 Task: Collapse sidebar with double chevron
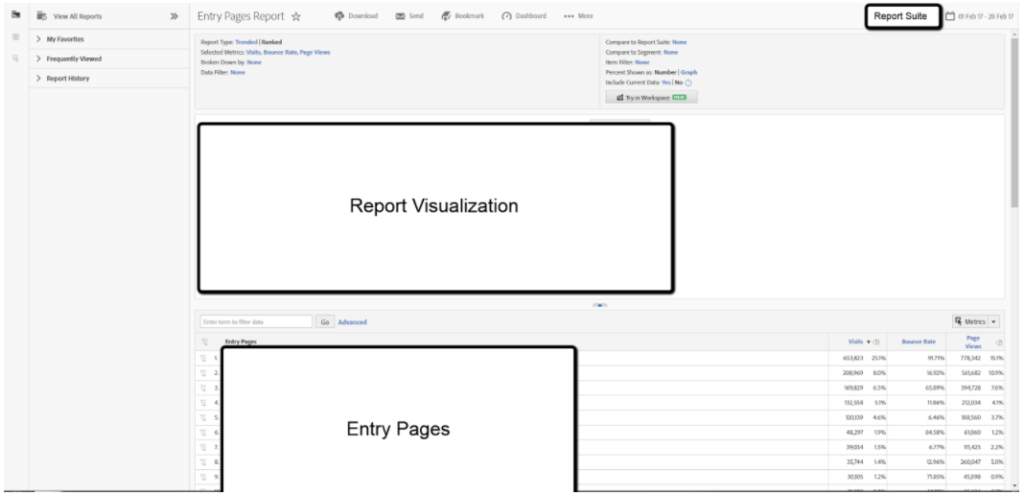tap(174, 17)
